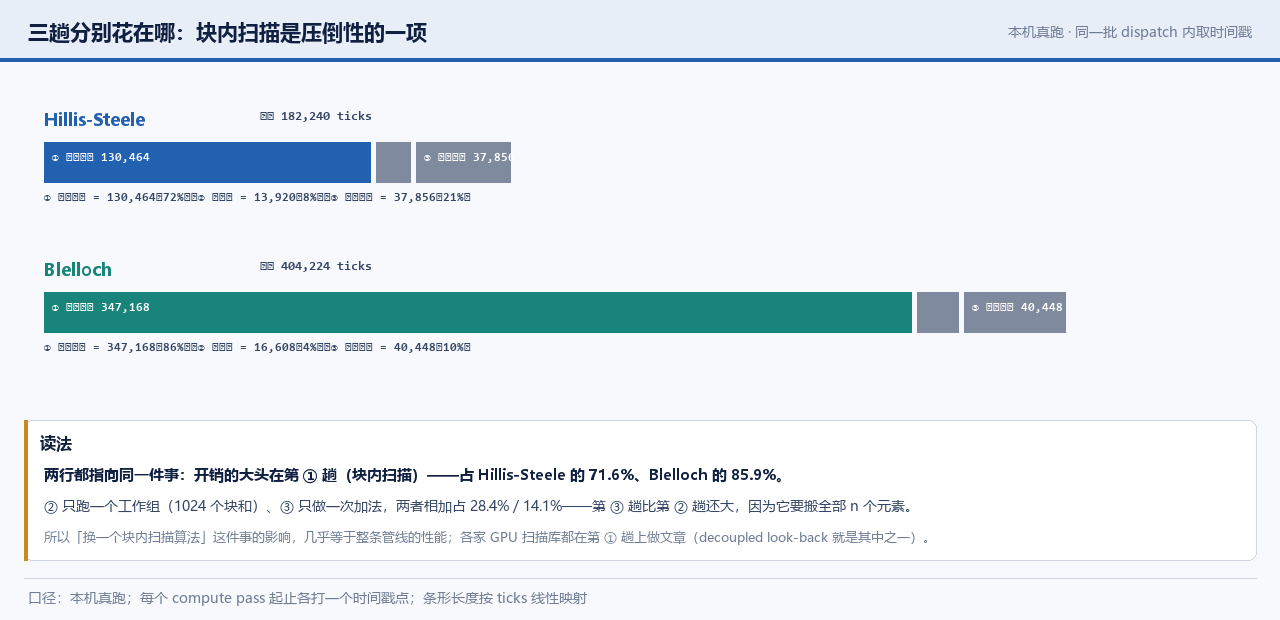Viewport: 1280px width, 620px height.
Task: Click the teal Blelloch bar segment 347,168
Action: pos(478,312)
